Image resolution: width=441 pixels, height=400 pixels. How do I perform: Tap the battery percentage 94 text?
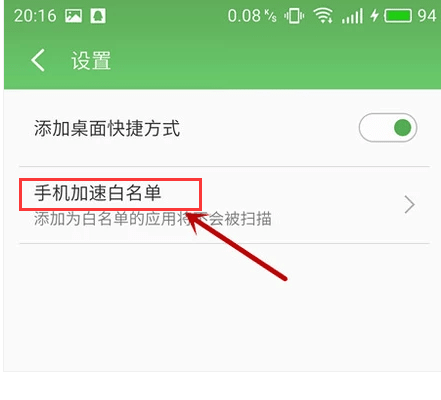(x=427, y=16)
